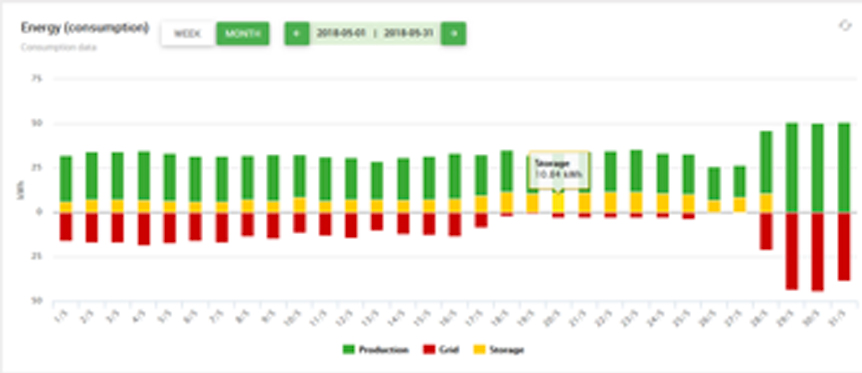This screenshot has width=862, height=373.
Task: Click the tall red grid bar for 30/5
Action: click(817, 251)
